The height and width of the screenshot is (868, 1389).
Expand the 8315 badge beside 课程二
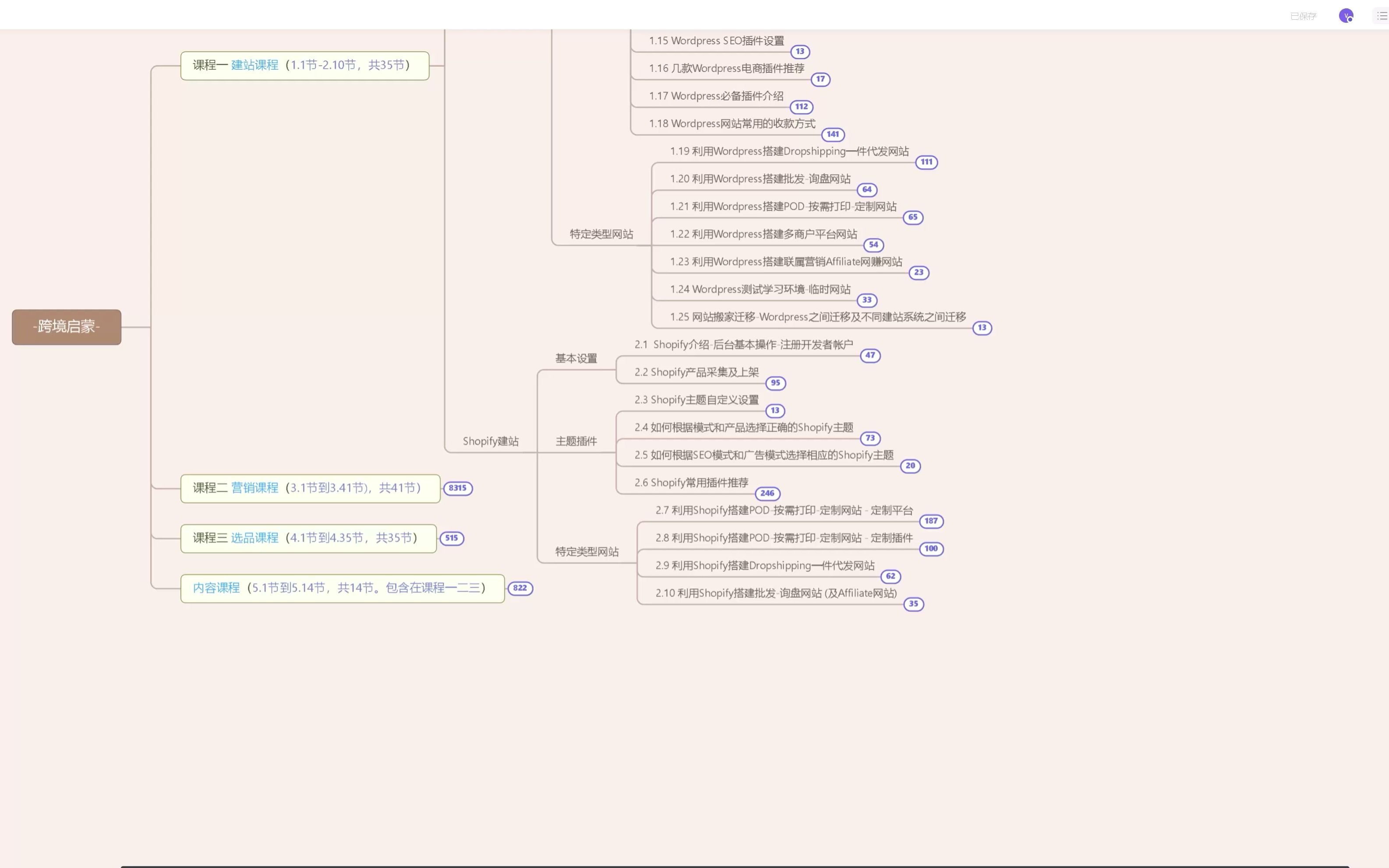click(x=458, y=488)
